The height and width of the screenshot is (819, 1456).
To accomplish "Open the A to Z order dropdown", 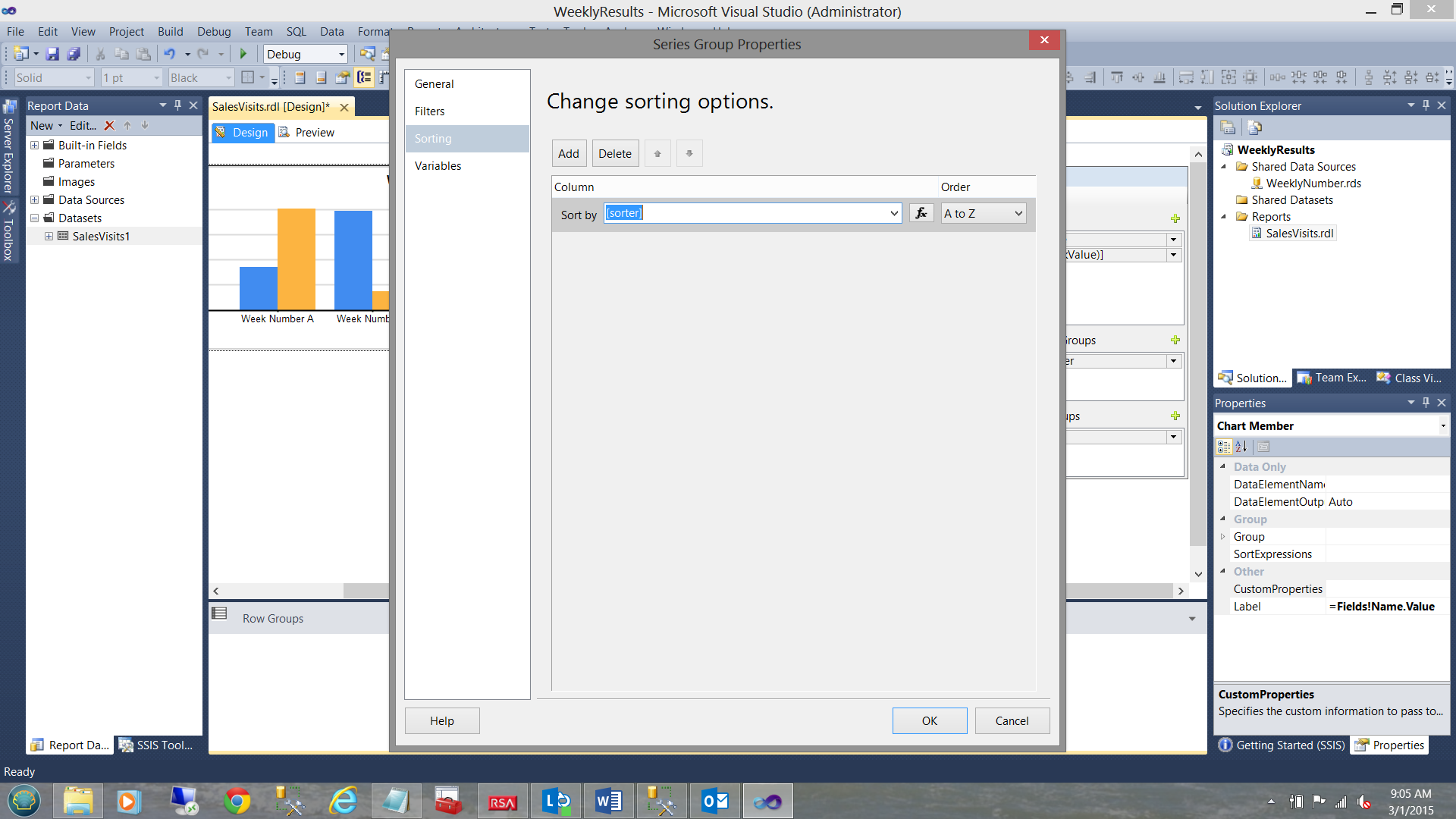I will 1018,214.
